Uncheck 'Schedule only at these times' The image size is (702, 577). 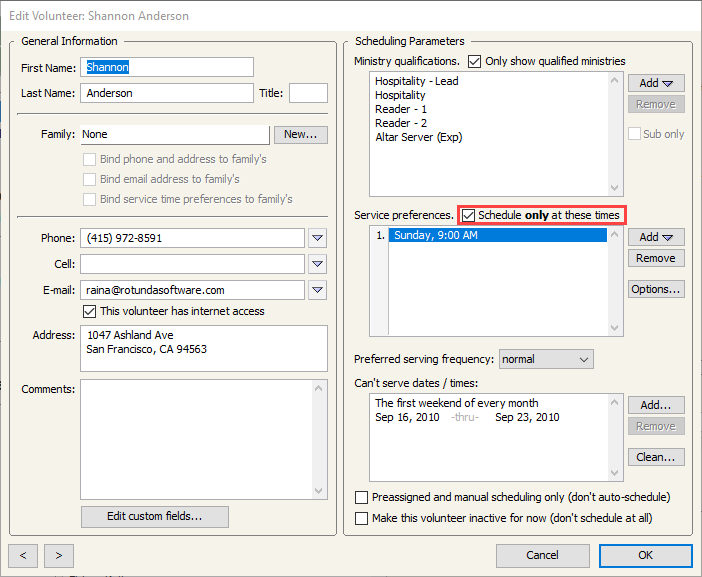click(468, 215)
